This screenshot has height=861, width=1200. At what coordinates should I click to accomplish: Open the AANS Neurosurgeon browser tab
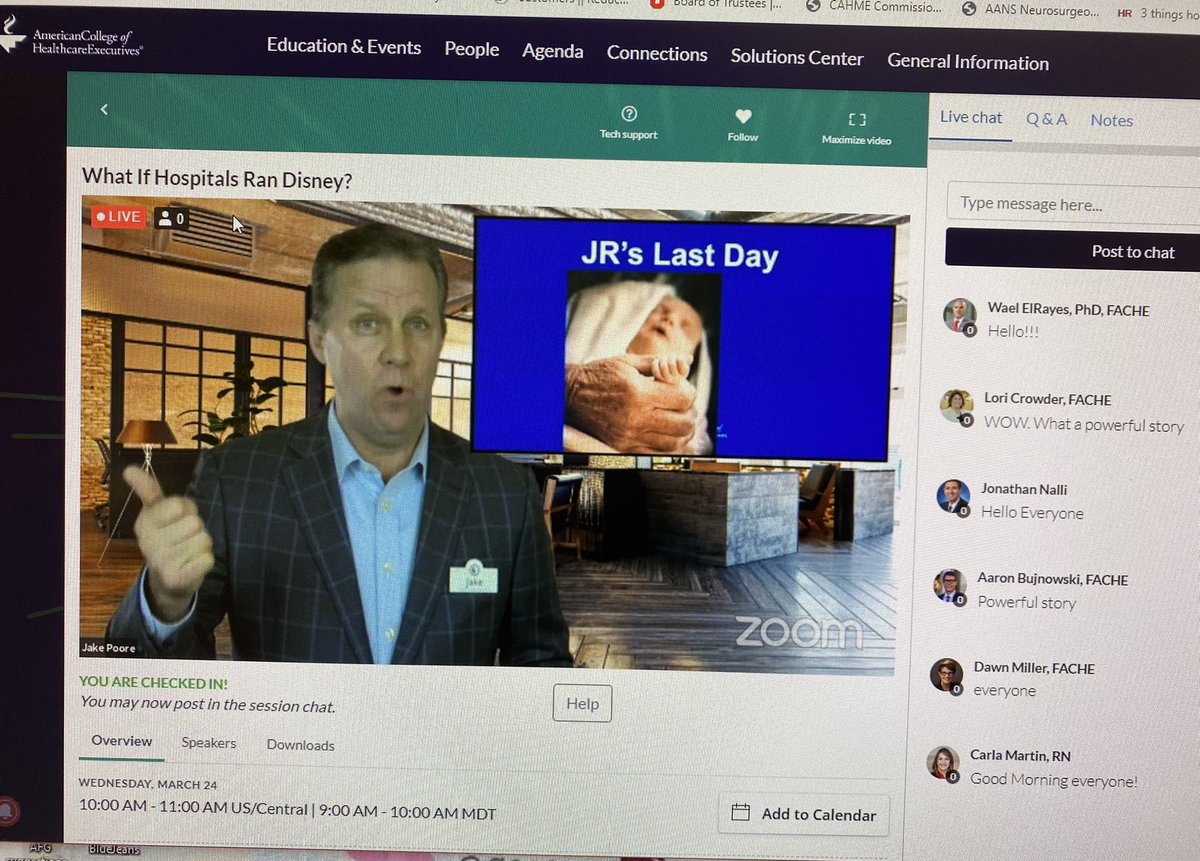click(1031, 9)
